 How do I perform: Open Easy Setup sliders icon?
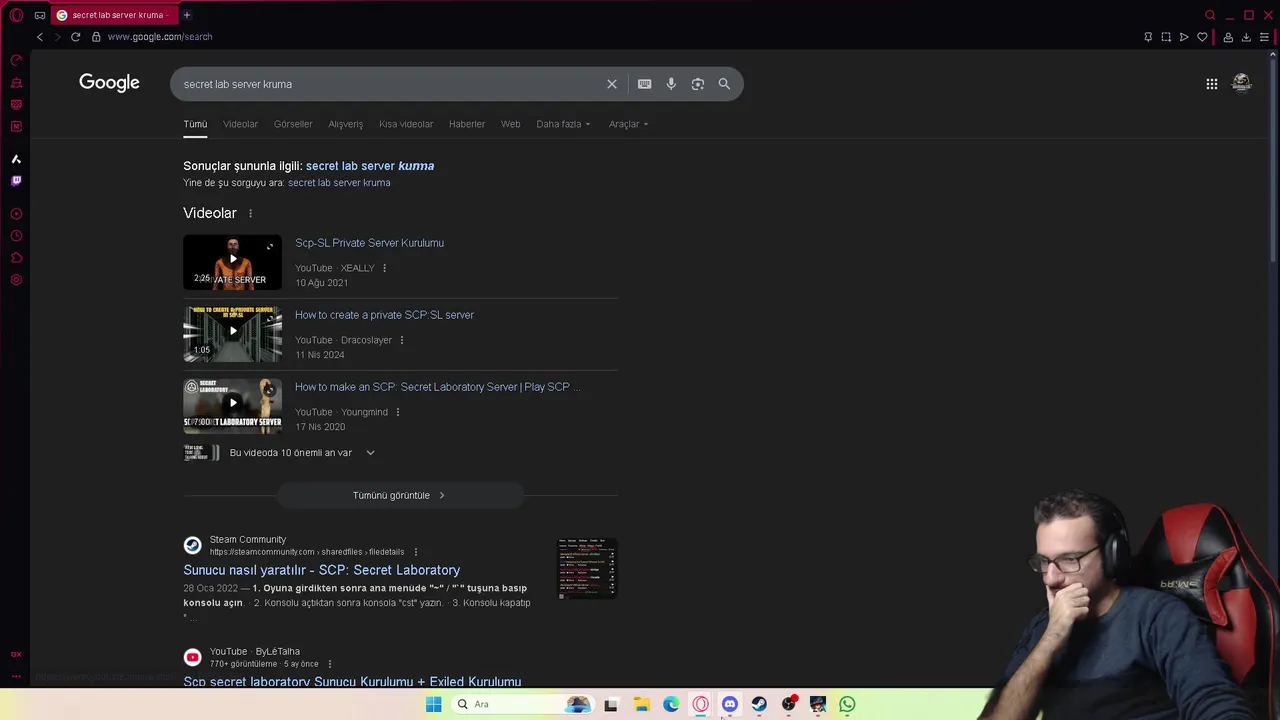point(1264,37)
